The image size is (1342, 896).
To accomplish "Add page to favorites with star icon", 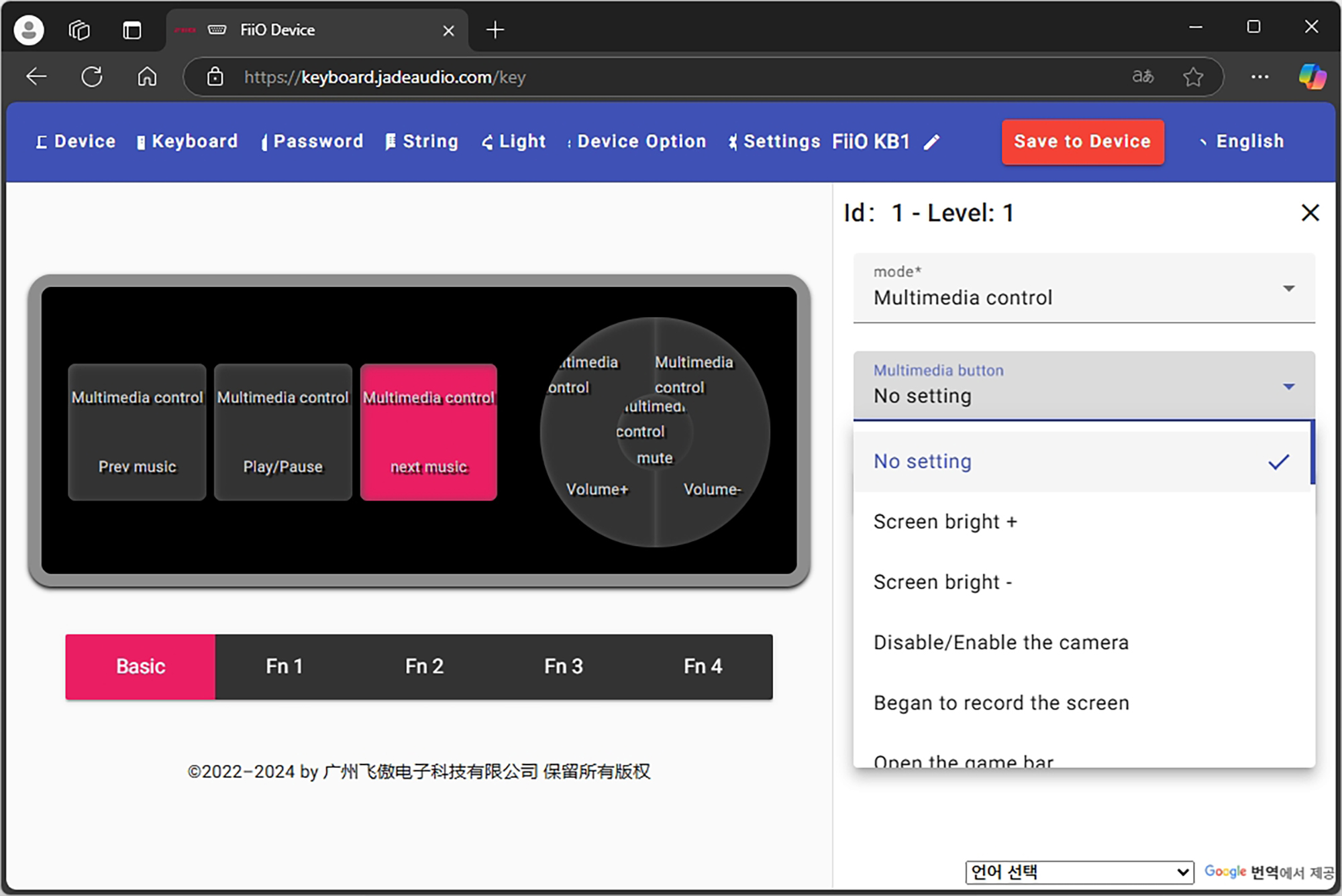I will click(x=1193, y=77).
